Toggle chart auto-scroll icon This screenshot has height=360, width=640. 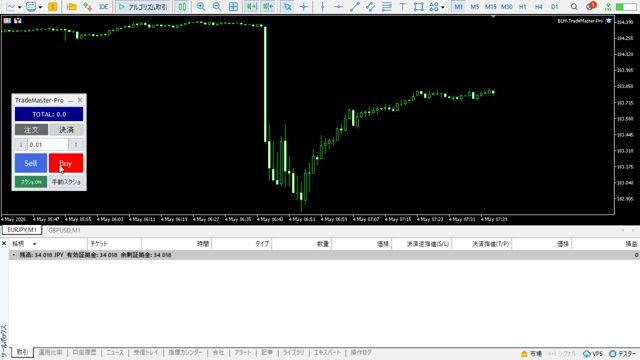tap(251, 7)
